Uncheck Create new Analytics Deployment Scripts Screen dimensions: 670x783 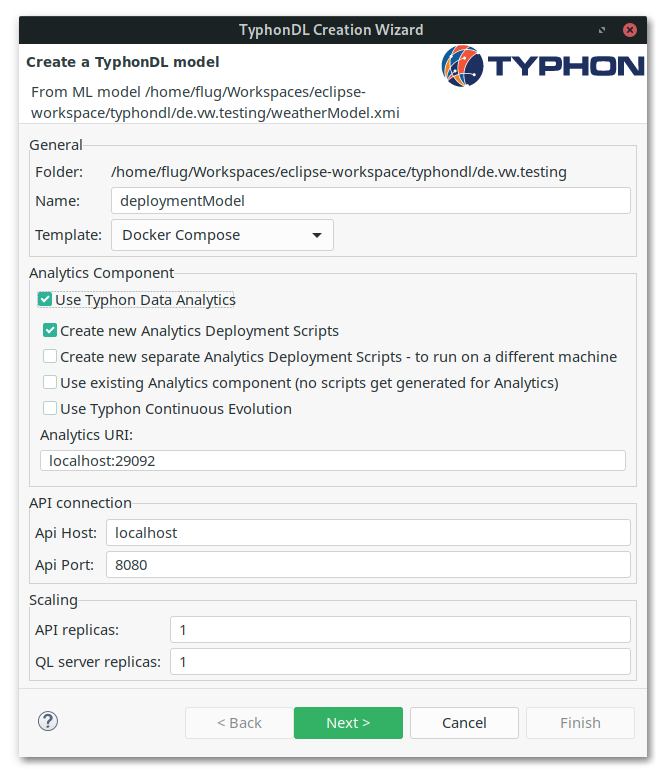(50, 331)
